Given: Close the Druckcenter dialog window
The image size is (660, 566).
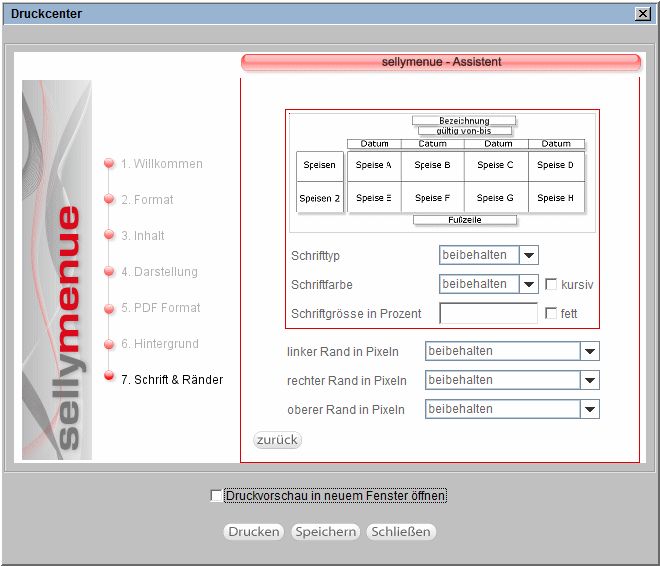Looking at the screenshot, I should 642,14.
